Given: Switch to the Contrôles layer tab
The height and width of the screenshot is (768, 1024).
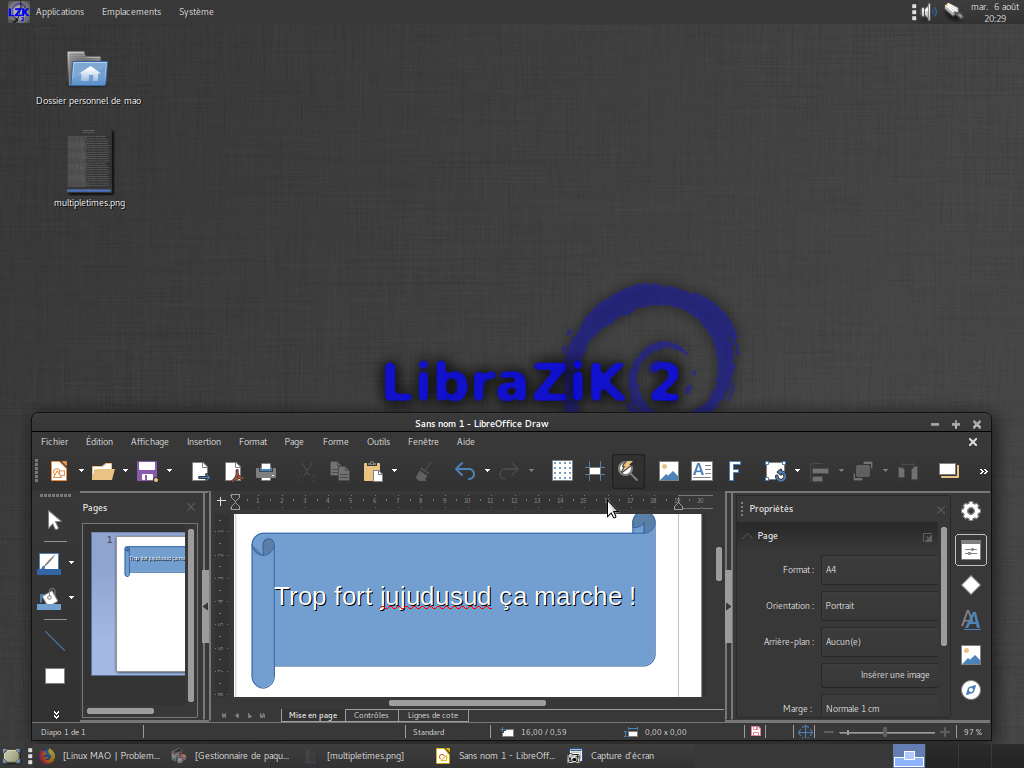Looking at the screenshot, I should pyautogui.click(x=371, y=716).
